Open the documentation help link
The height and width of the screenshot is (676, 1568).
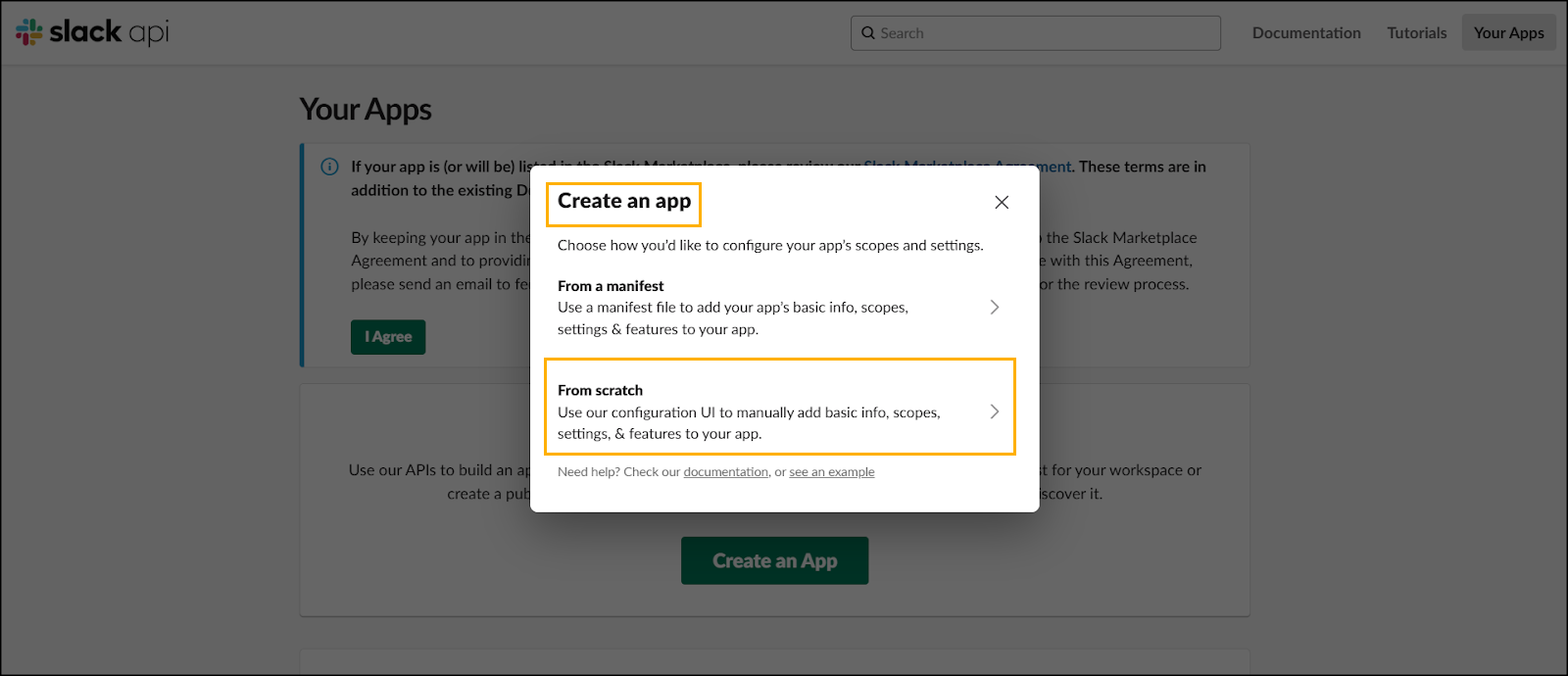(x=726, y=472)
